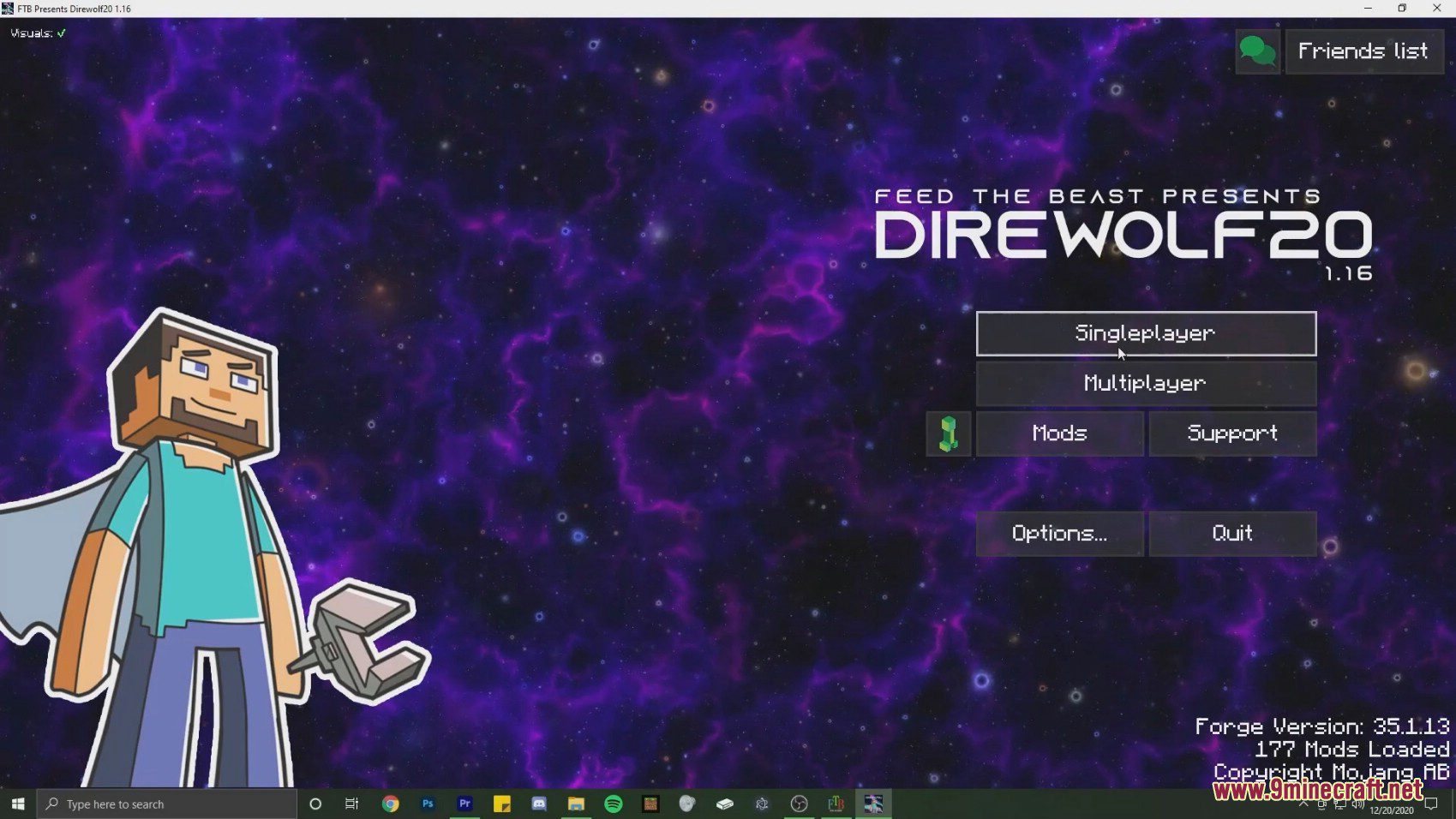Open Premiere Pro from taskbar
This screenshot has width=1456, height=819.
[x=464, y=804]
